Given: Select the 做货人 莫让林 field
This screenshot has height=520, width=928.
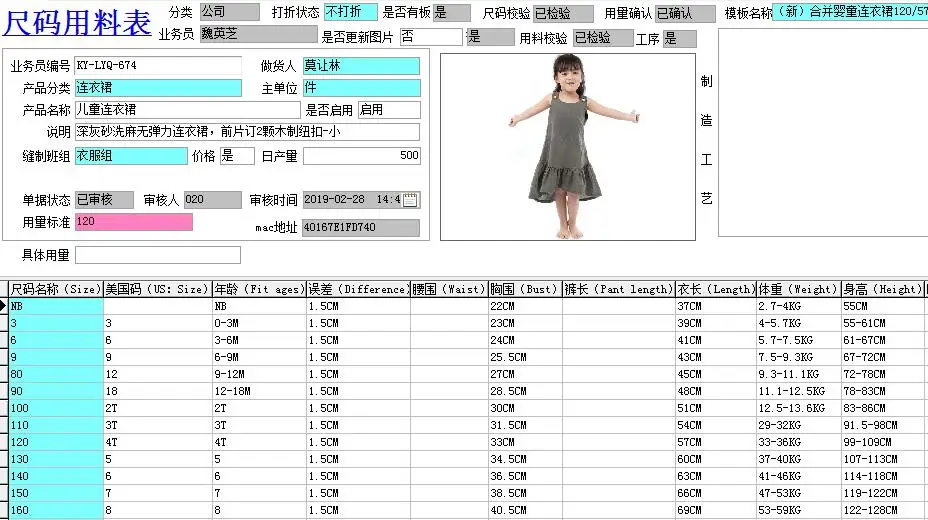Looking at the screenshot, I should 362,66.
